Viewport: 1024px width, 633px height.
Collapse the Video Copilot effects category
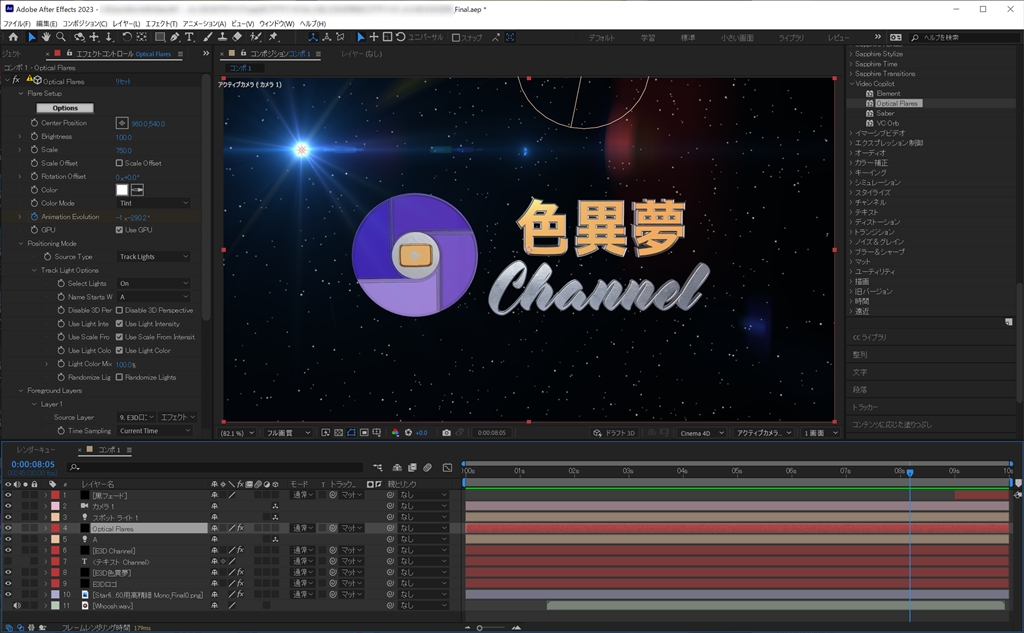pos(852,84)
